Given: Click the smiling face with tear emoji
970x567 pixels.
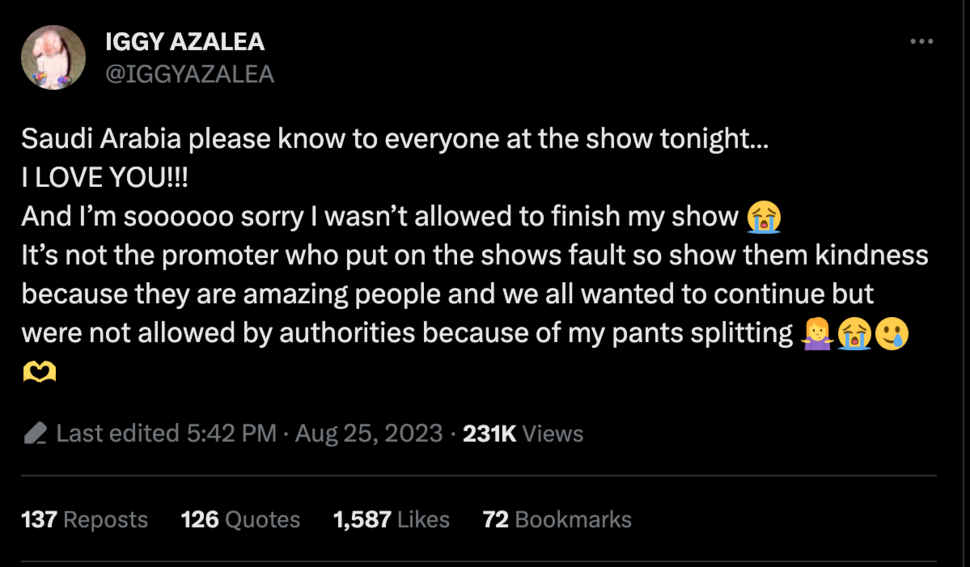Looking at the screenshot, I should tap(891, 332).
